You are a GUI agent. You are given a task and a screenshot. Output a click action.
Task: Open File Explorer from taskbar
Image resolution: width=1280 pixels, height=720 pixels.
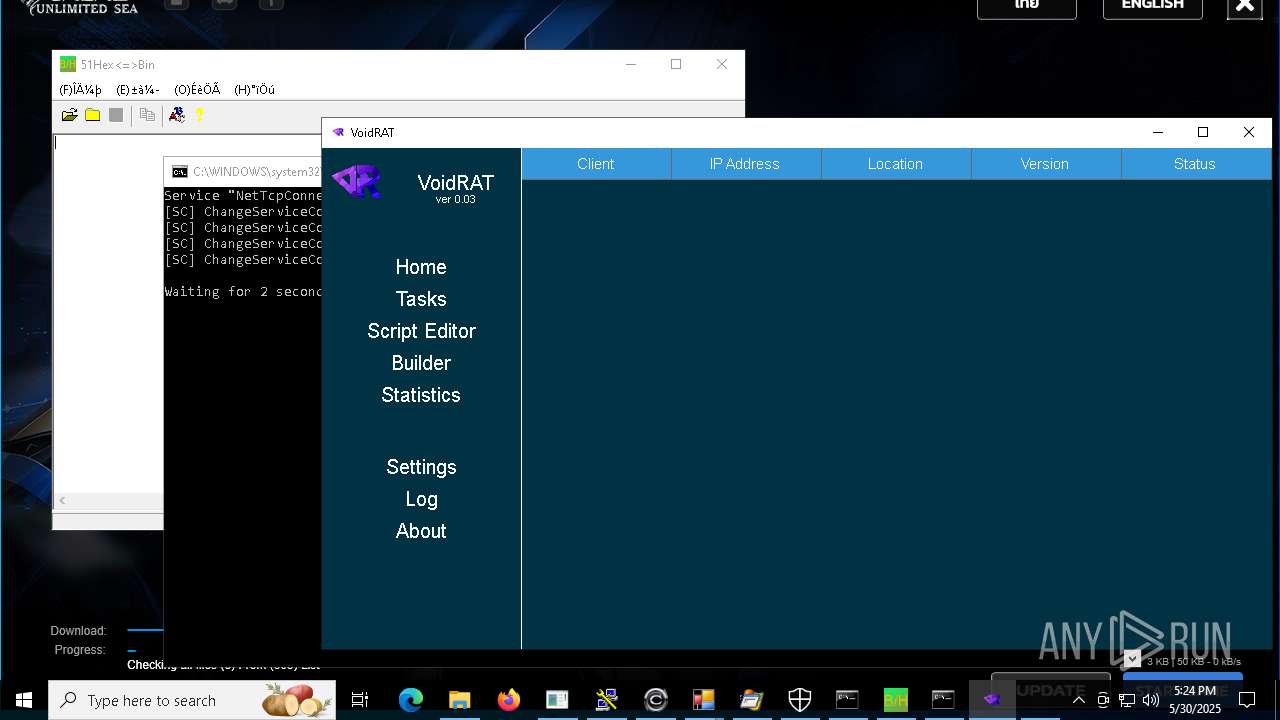[459, 700]
